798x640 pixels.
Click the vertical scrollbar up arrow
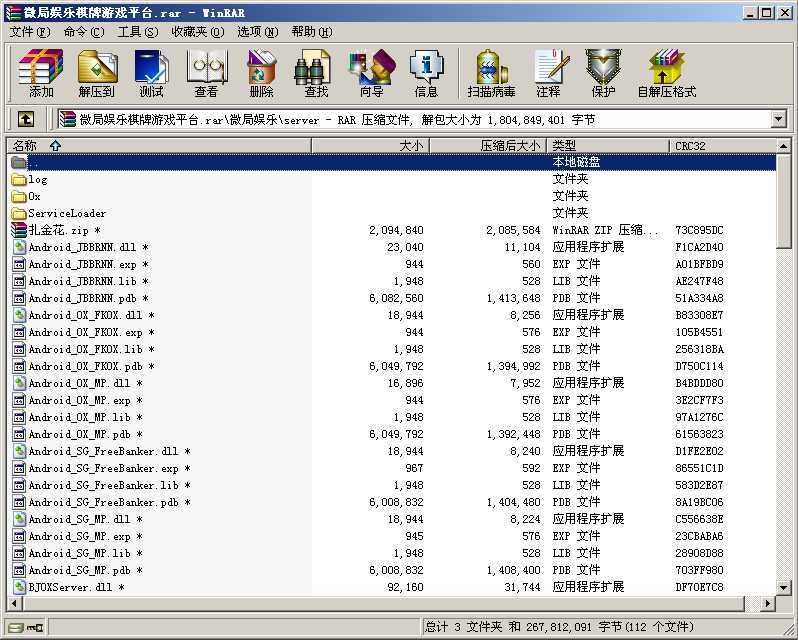[x=784, y=147]
